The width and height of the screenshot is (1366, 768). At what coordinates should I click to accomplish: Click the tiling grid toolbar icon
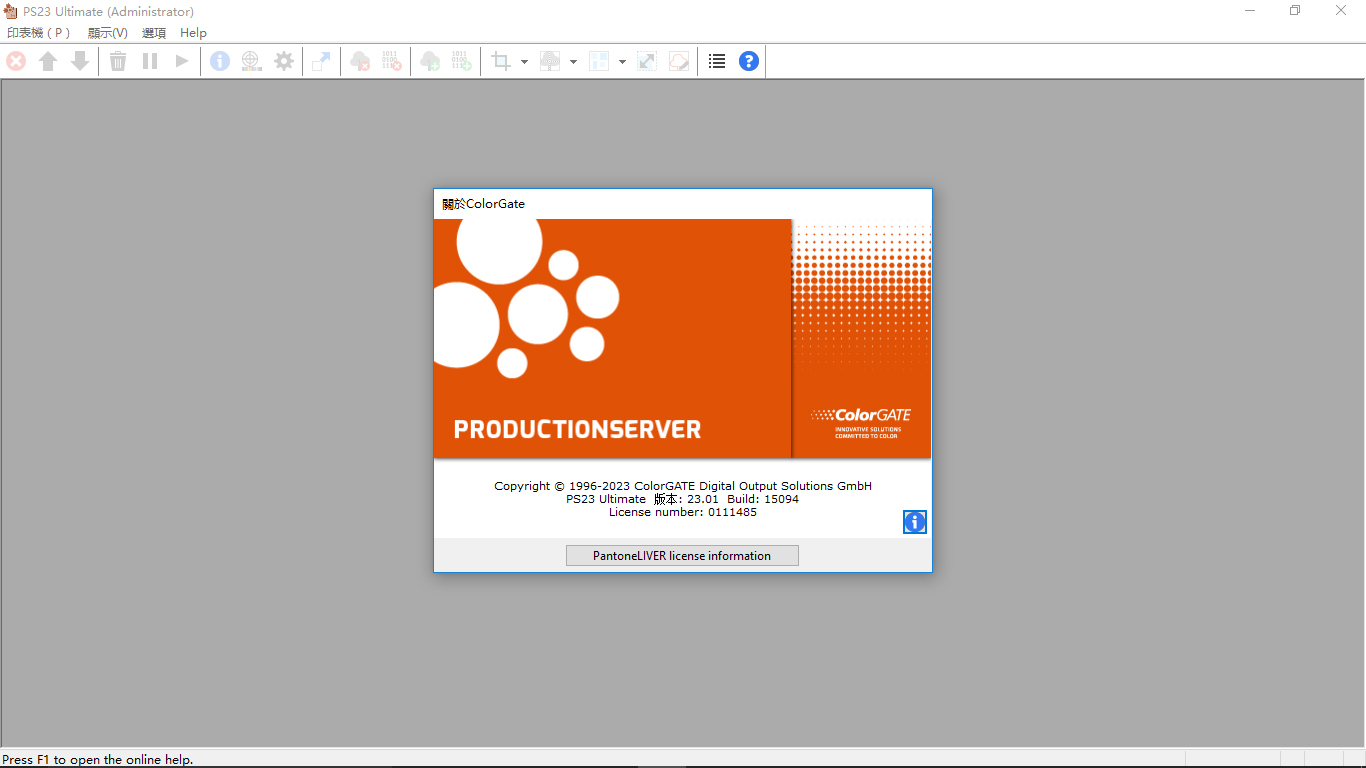(x=599, y=61)
